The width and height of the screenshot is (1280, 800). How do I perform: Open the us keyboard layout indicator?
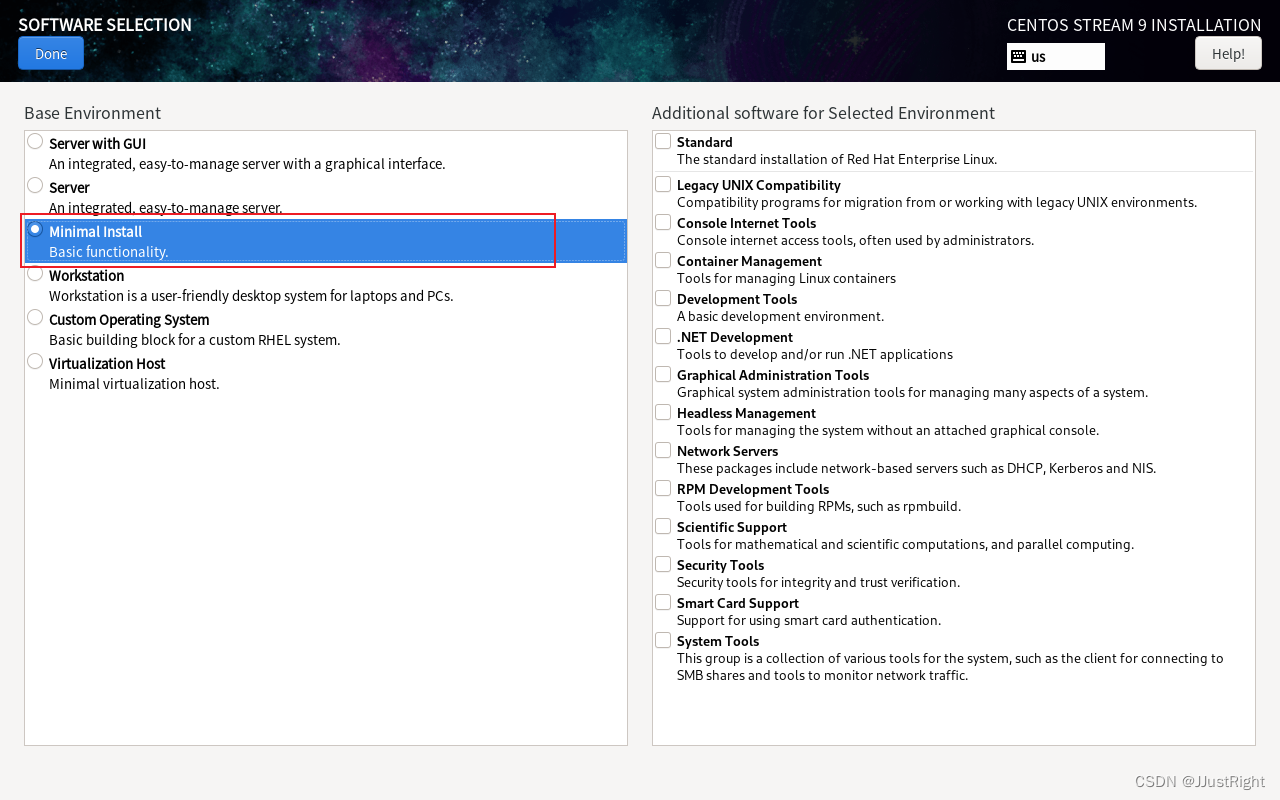[x=1055, y=57]
